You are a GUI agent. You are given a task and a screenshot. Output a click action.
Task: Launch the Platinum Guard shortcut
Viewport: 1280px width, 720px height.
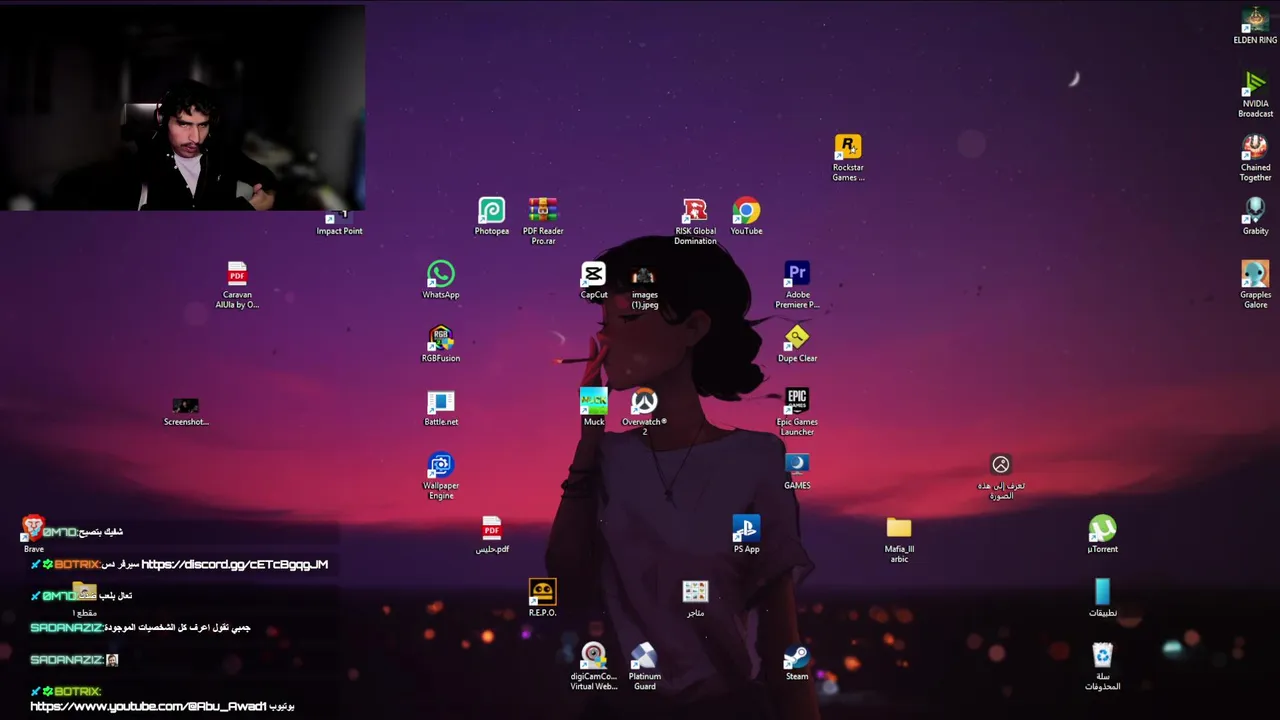[x=644, y=667]
